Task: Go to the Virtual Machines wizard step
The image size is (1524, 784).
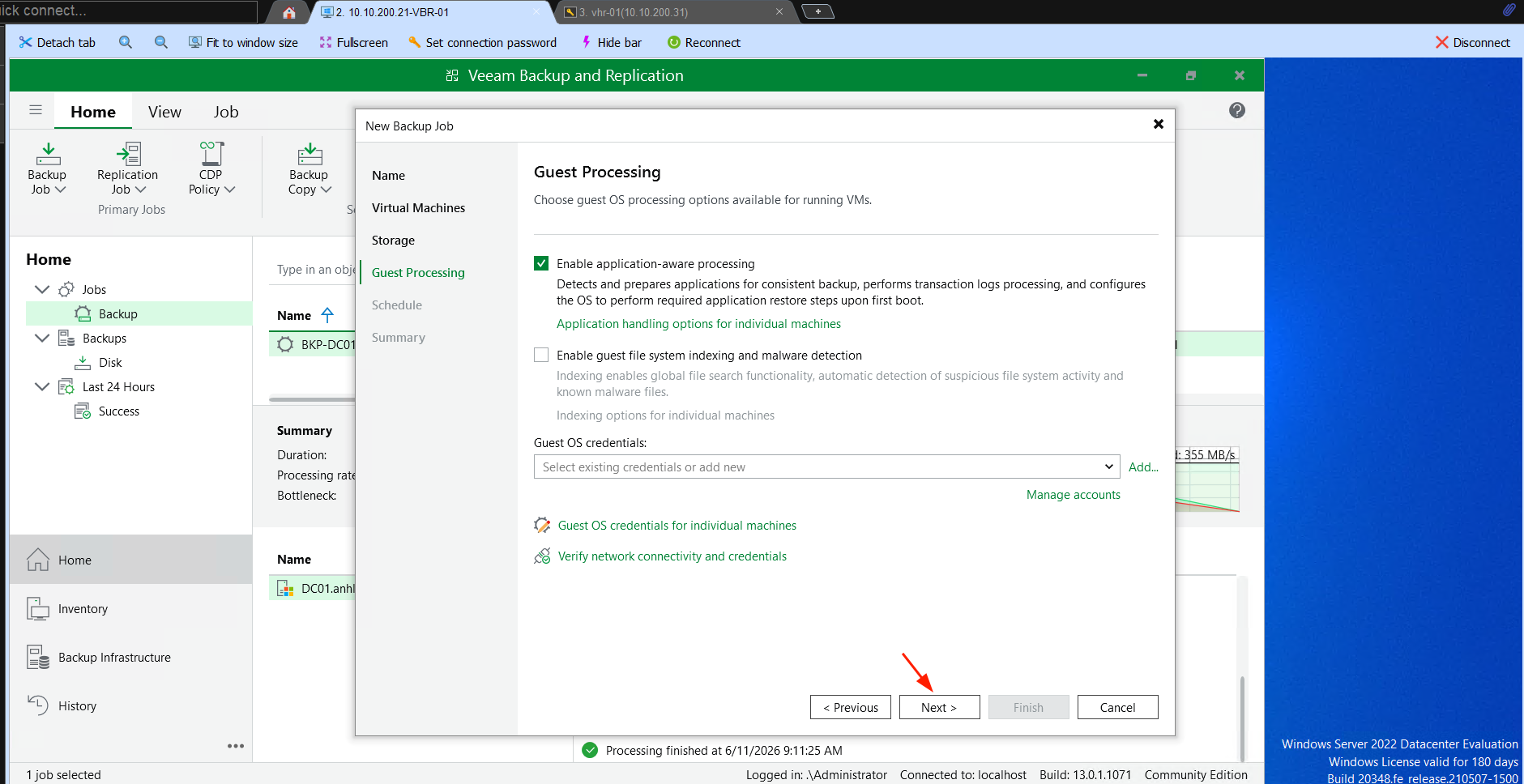Action: [x=418, y=207]
